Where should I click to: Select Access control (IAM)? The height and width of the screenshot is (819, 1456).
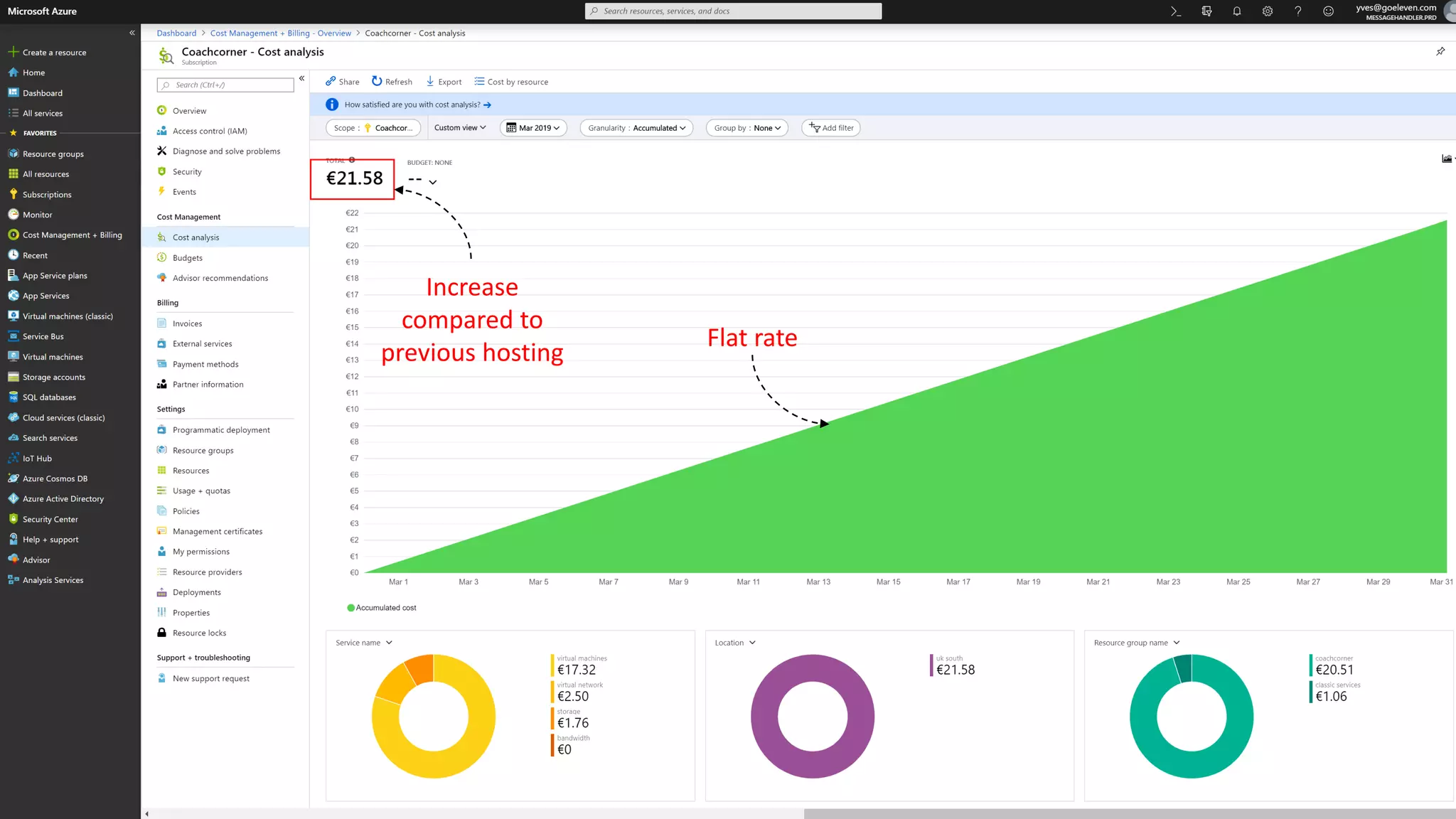(x=210, y=132)
